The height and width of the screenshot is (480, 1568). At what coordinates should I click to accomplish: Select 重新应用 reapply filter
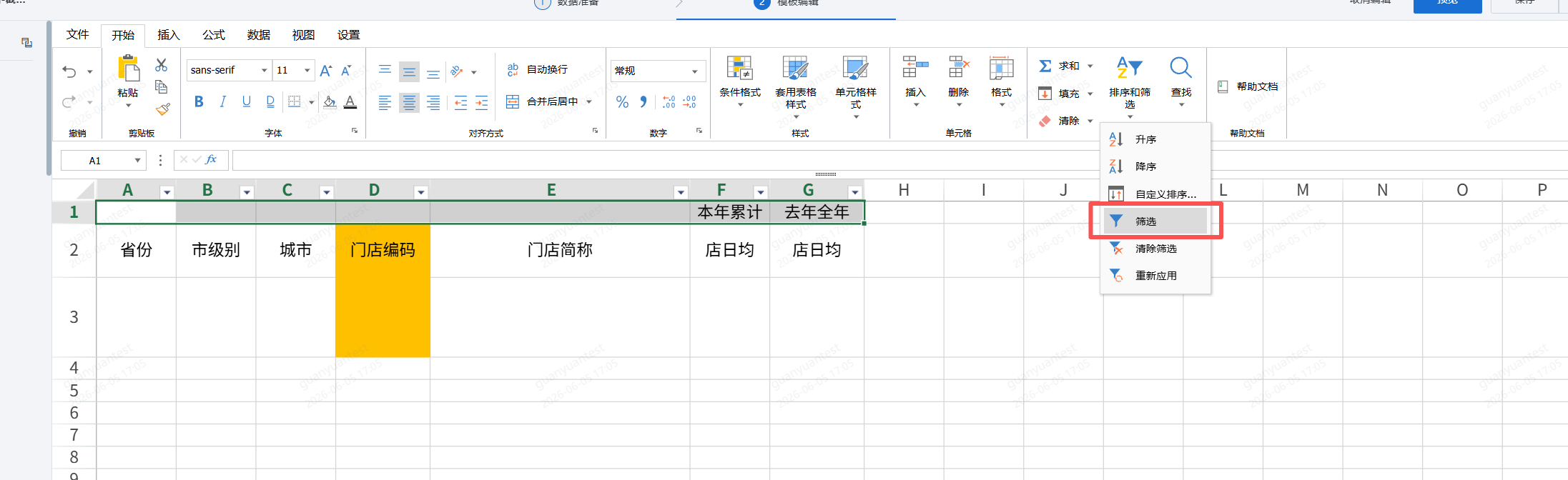(x=1155, y=276)
